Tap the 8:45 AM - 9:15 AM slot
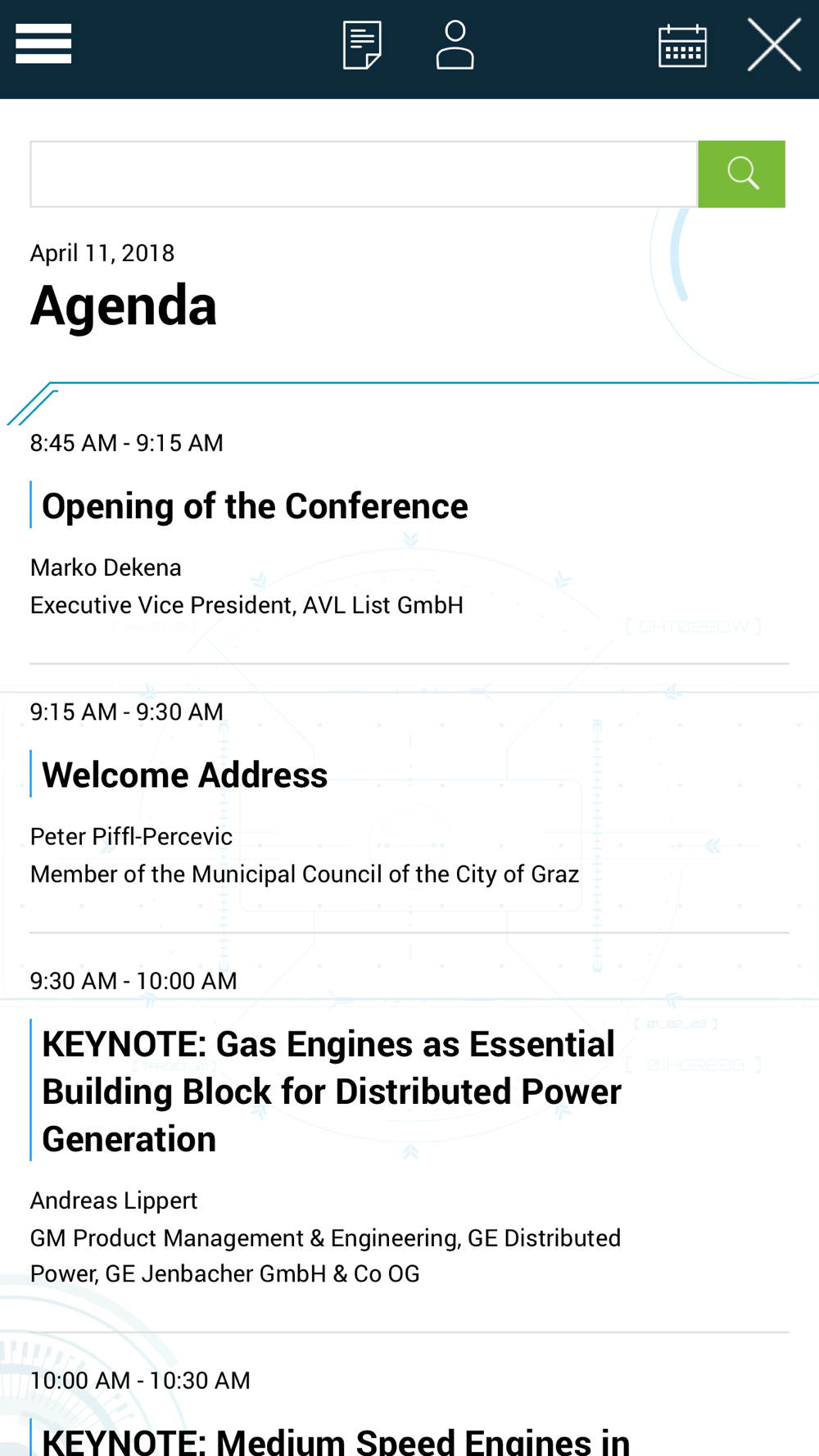 [x=127, y=443]
